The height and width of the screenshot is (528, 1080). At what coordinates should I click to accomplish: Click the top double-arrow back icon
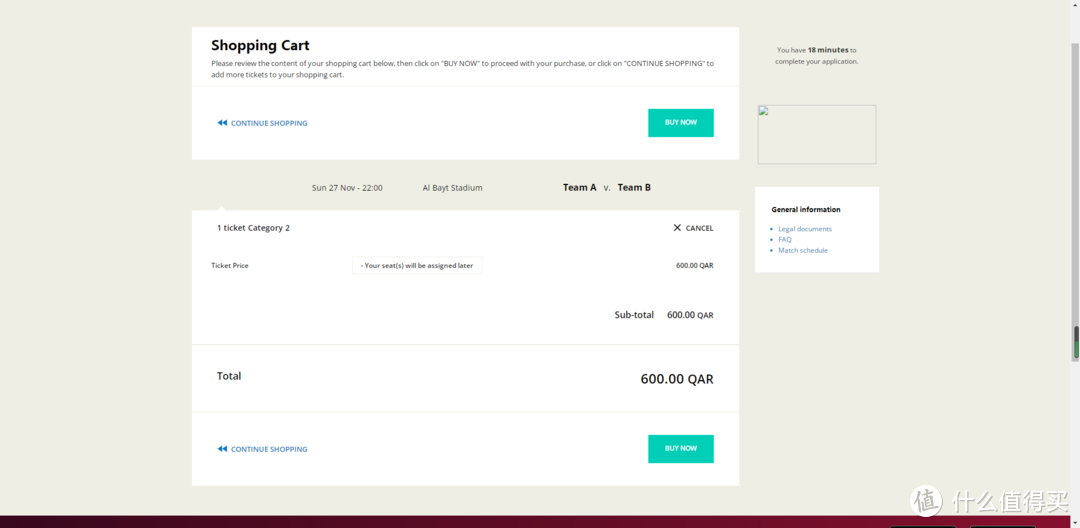coord(222,123)
